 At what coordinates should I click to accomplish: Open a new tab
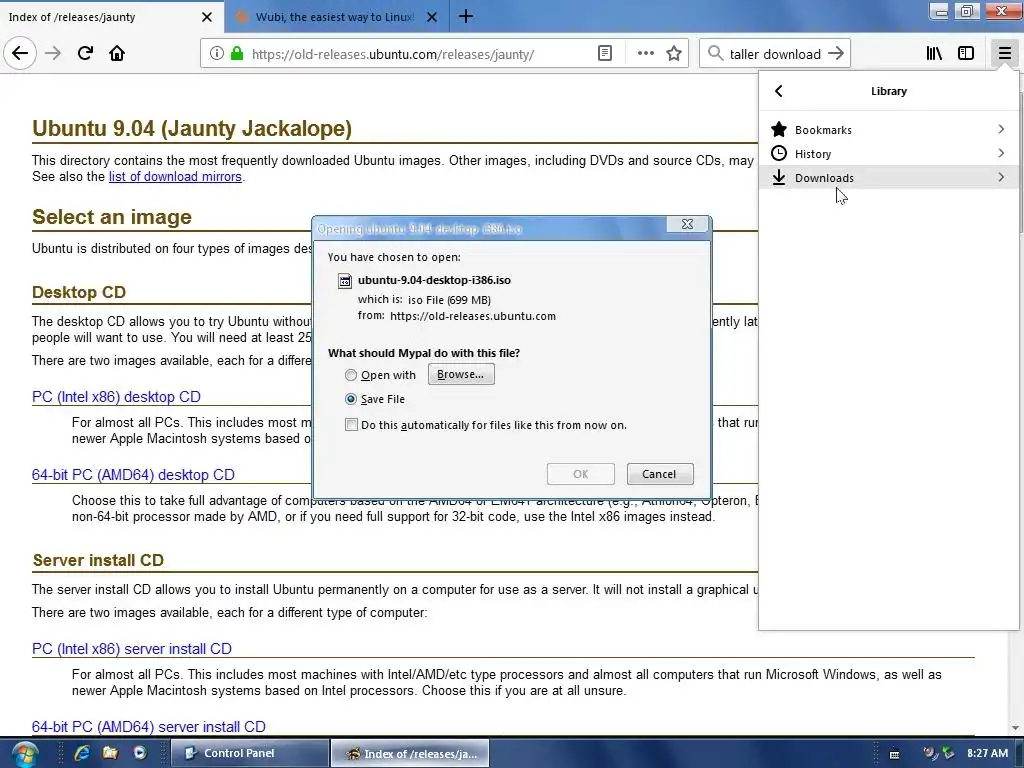click(466, 16)
